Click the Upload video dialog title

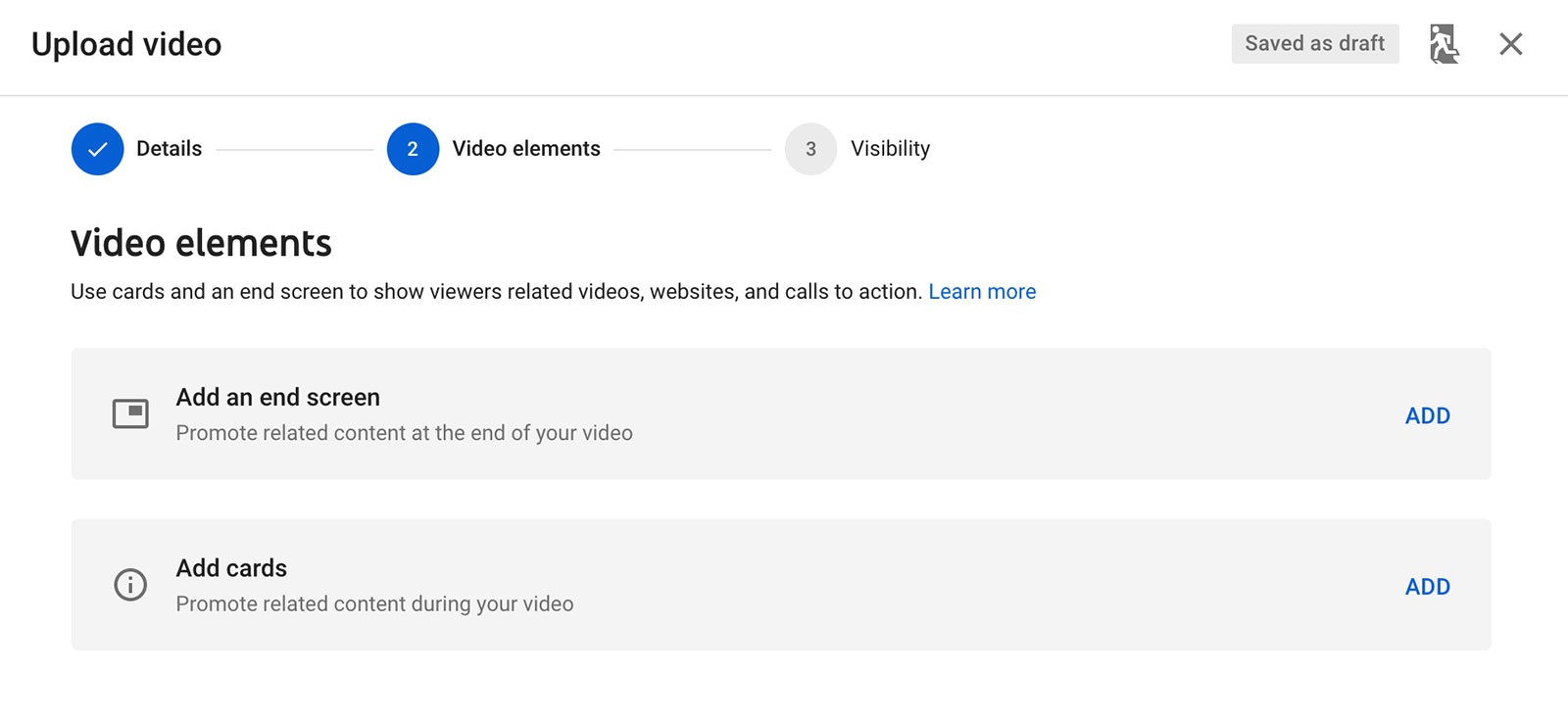(x=126, y=44)
